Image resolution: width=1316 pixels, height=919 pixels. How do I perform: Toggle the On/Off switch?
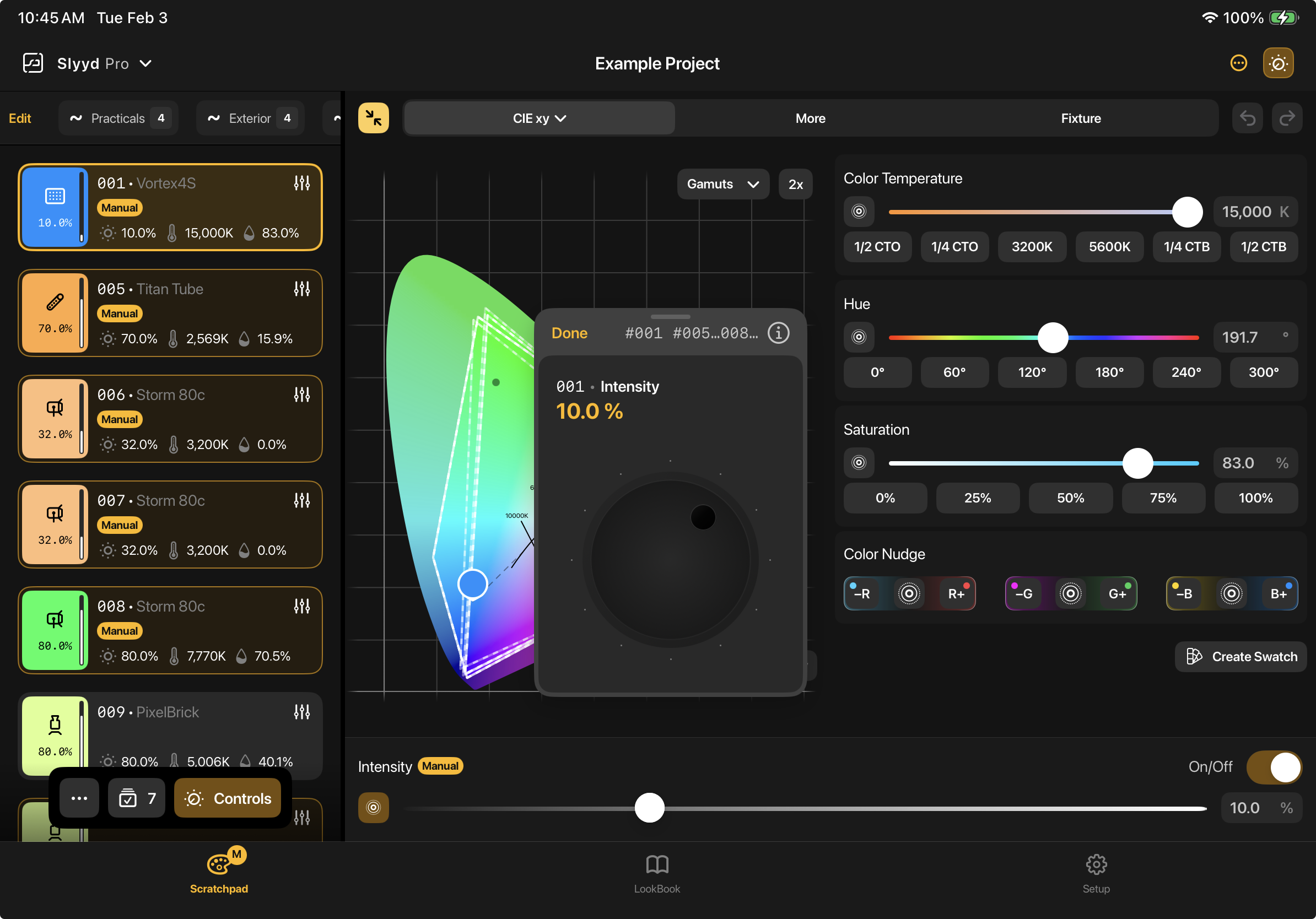point(1274,766)
